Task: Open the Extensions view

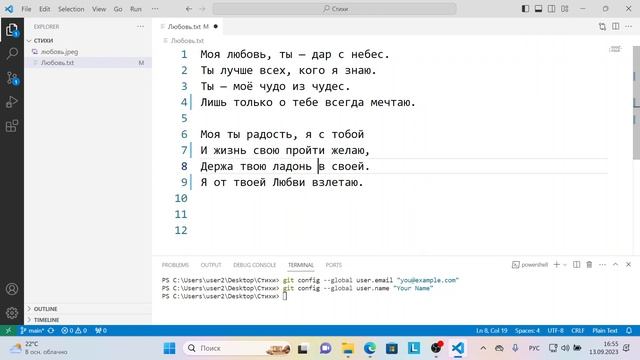Action: [12, 126]
